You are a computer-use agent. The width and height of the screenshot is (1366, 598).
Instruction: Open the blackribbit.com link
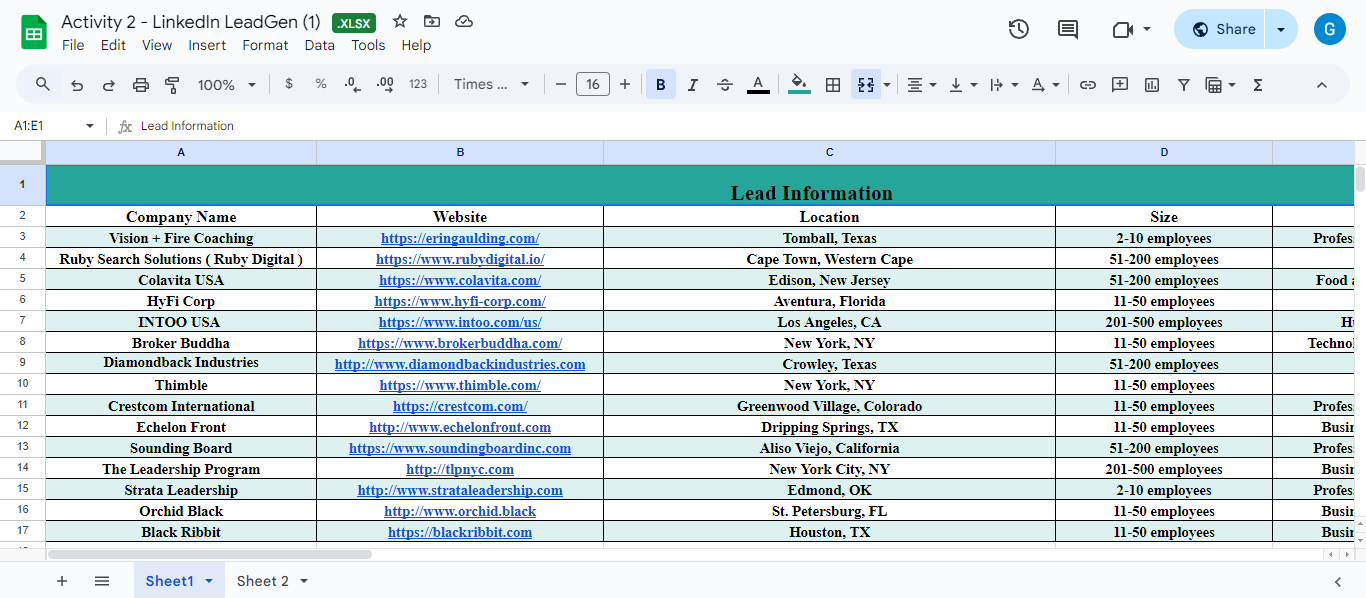tap(460, 532)
